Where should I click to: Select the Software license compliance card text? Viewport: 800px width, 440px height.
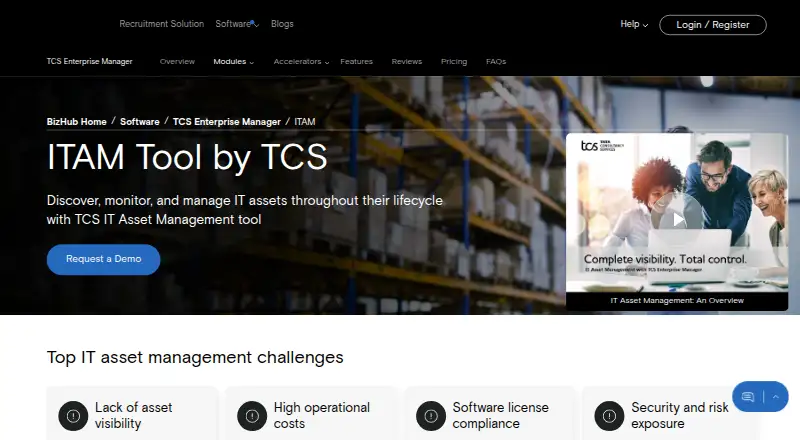pyautogui.click(x=501, y=415)
